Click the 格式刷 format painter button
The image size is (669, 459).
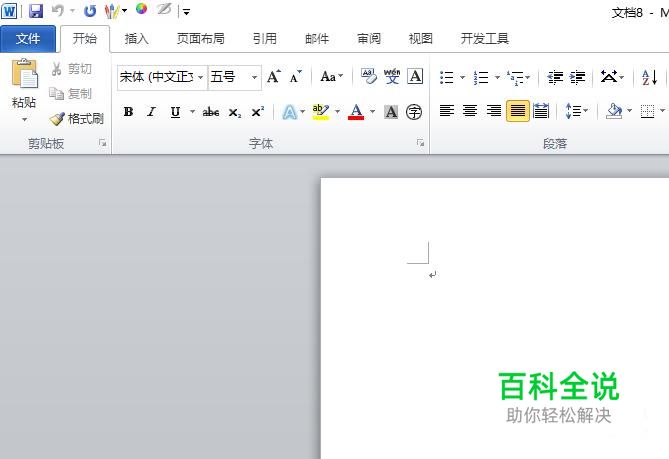pyautogui.click(x=76, y=119)
